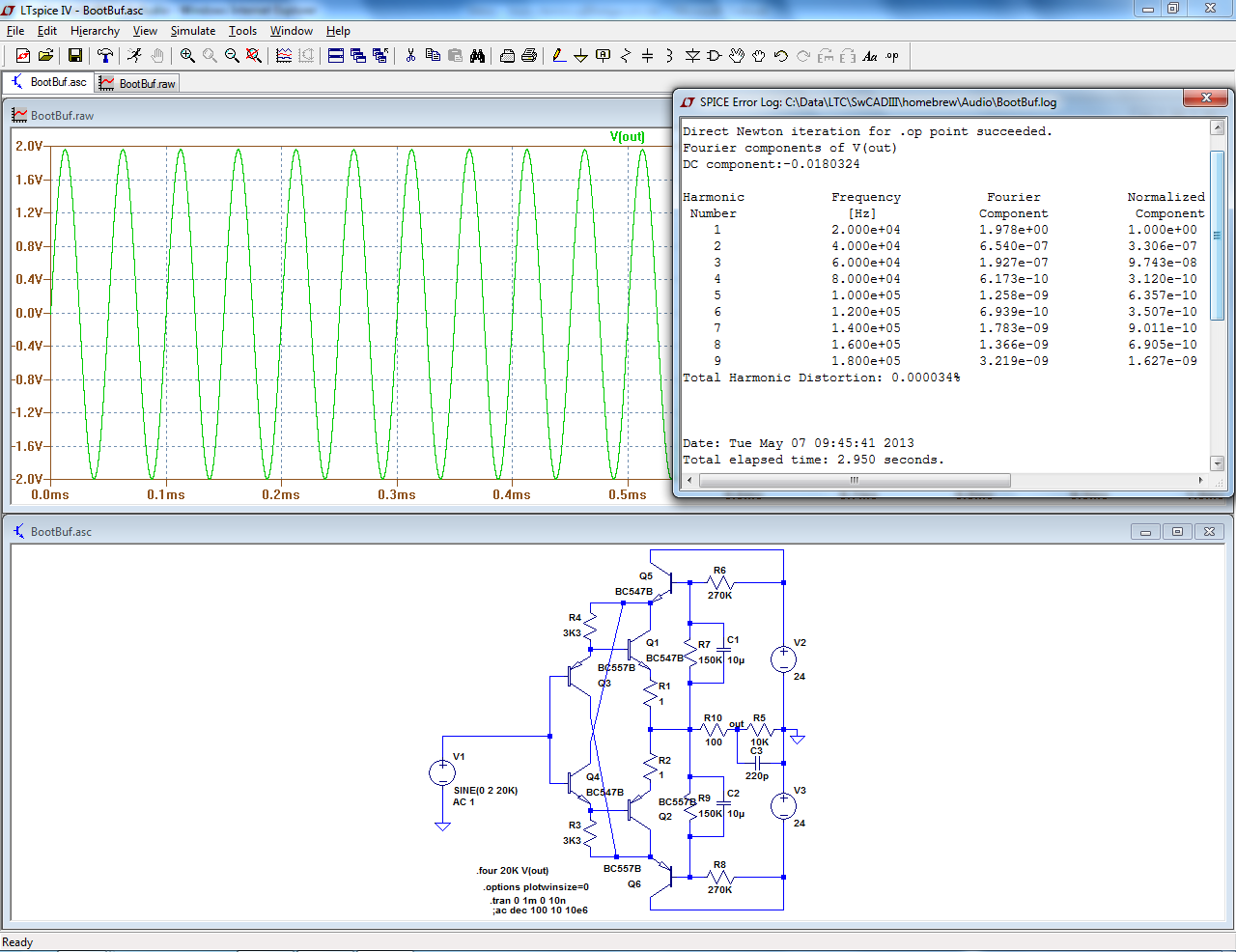This screenshot has width=1236, height=952.
Task: Place a Diode component
Action: [x=692, y=56]
